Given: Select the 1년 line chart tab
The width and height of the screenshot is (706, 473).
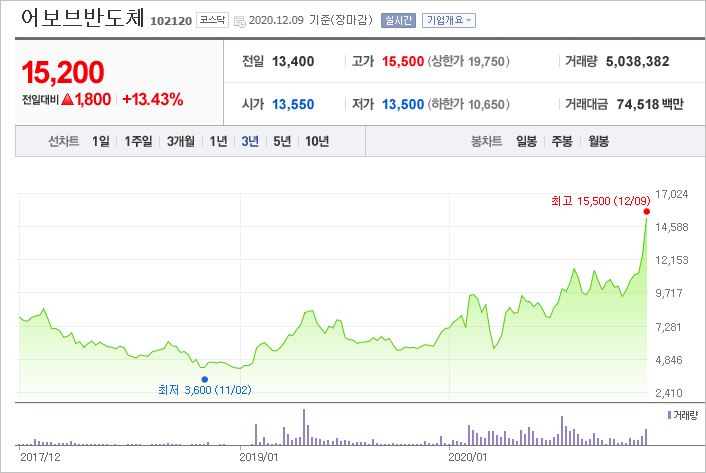Looking at the screenshot, I should (x=218, y=141).
